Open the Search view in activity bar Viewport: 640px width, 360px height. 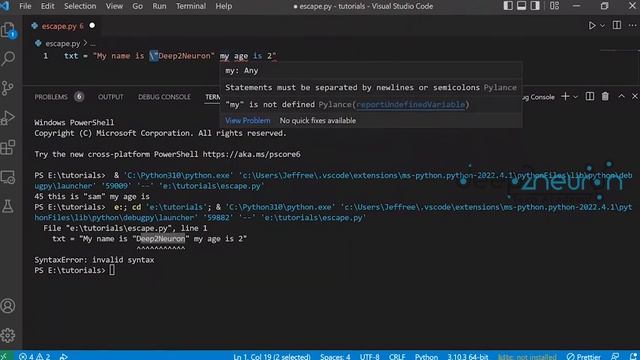tap(8, 58)
